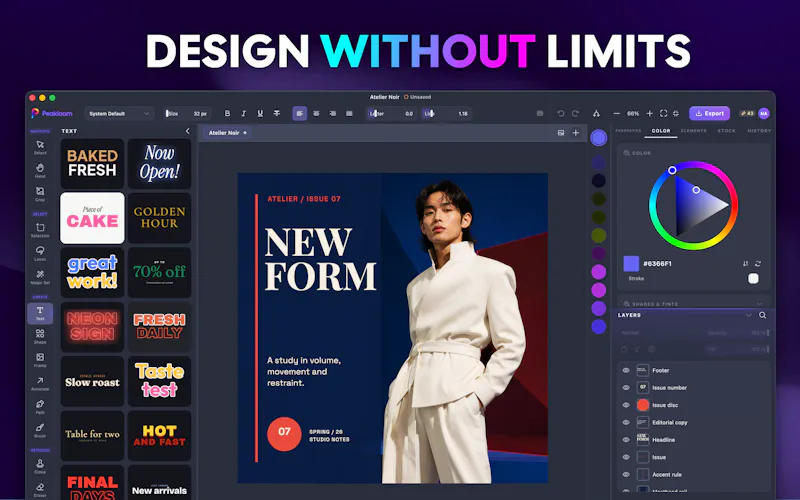Click the 43 credits badge

click(x=746, y=113)
